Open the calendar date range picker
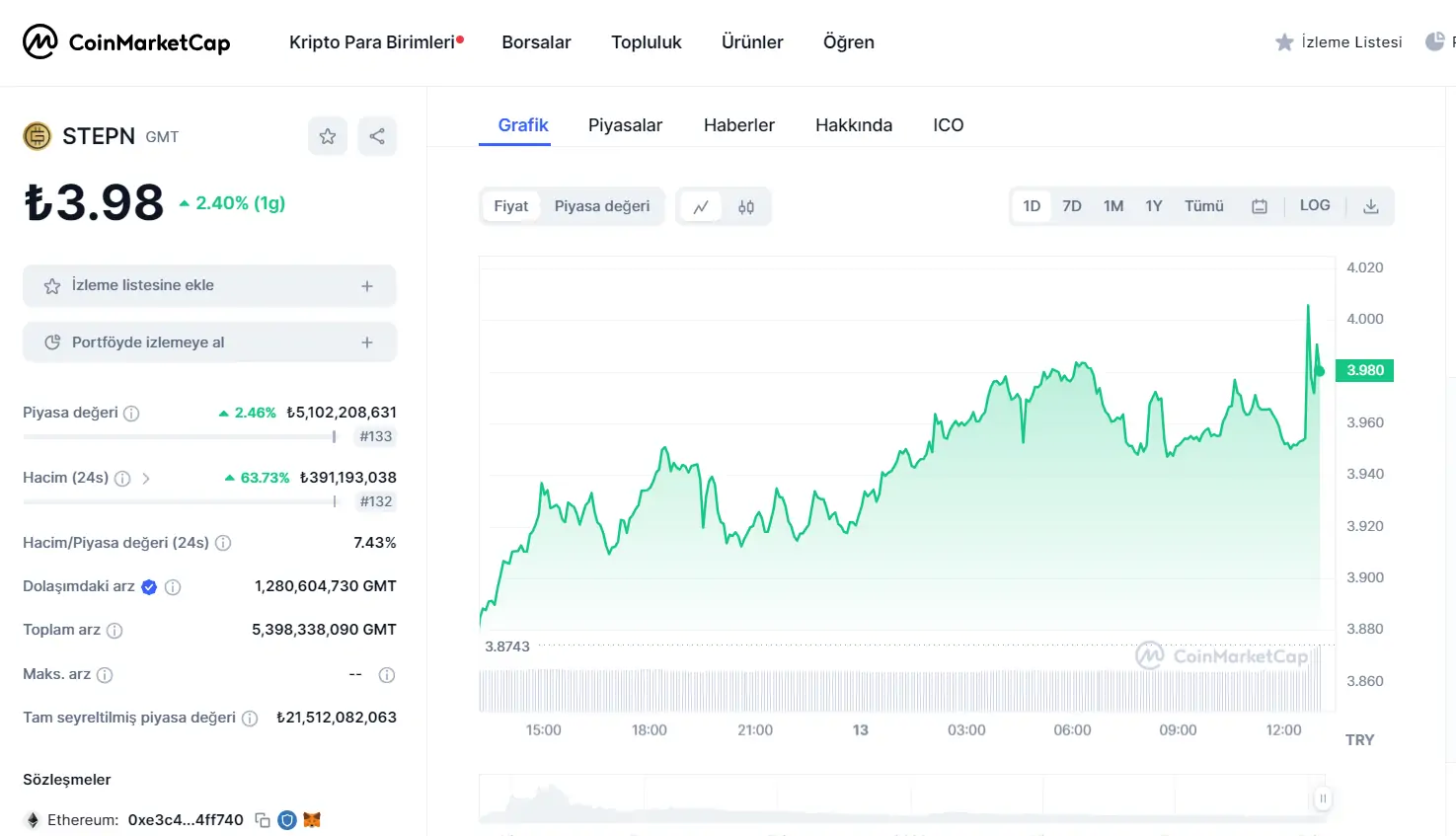This screenshot has width=1456, height=836. [1260, 206]
